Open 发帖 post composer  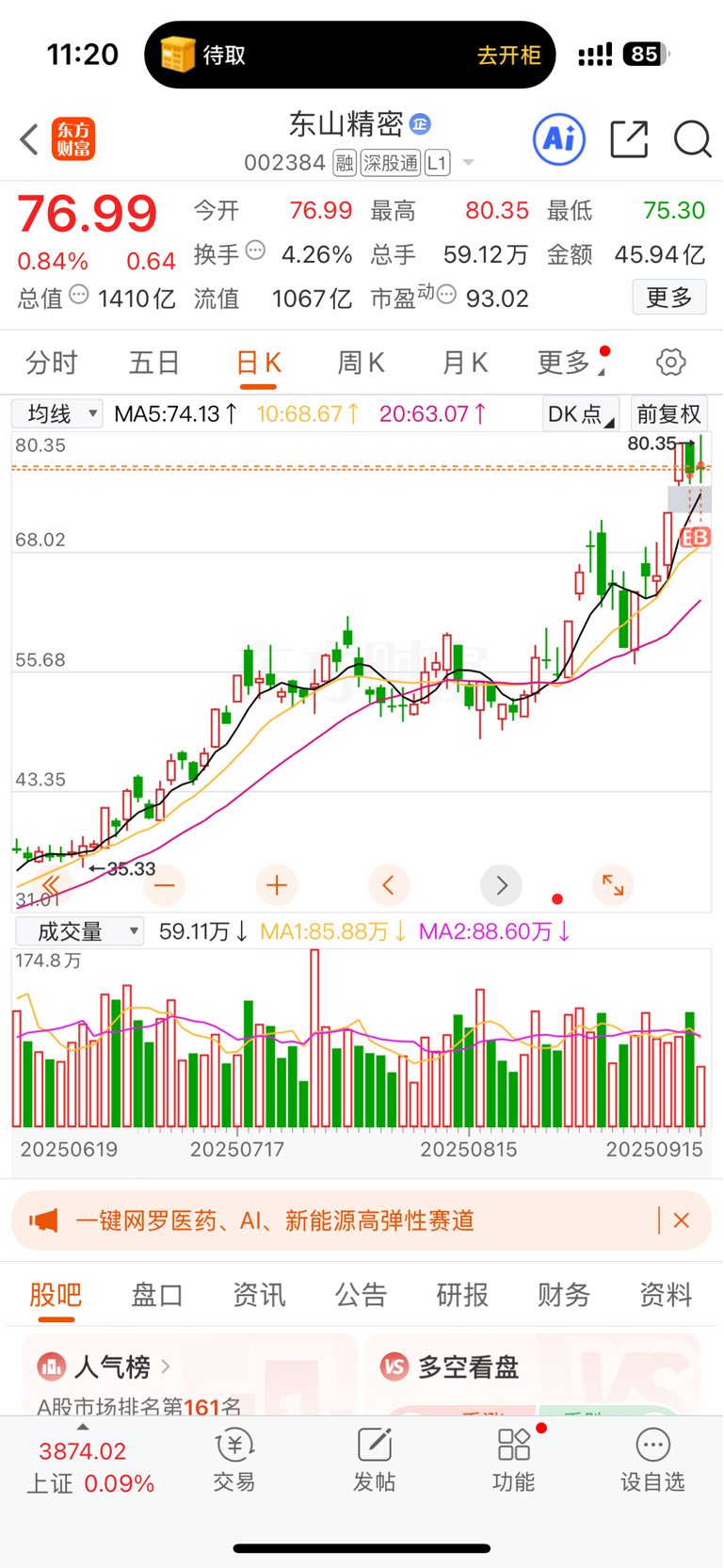click(x=374, y=1461)
